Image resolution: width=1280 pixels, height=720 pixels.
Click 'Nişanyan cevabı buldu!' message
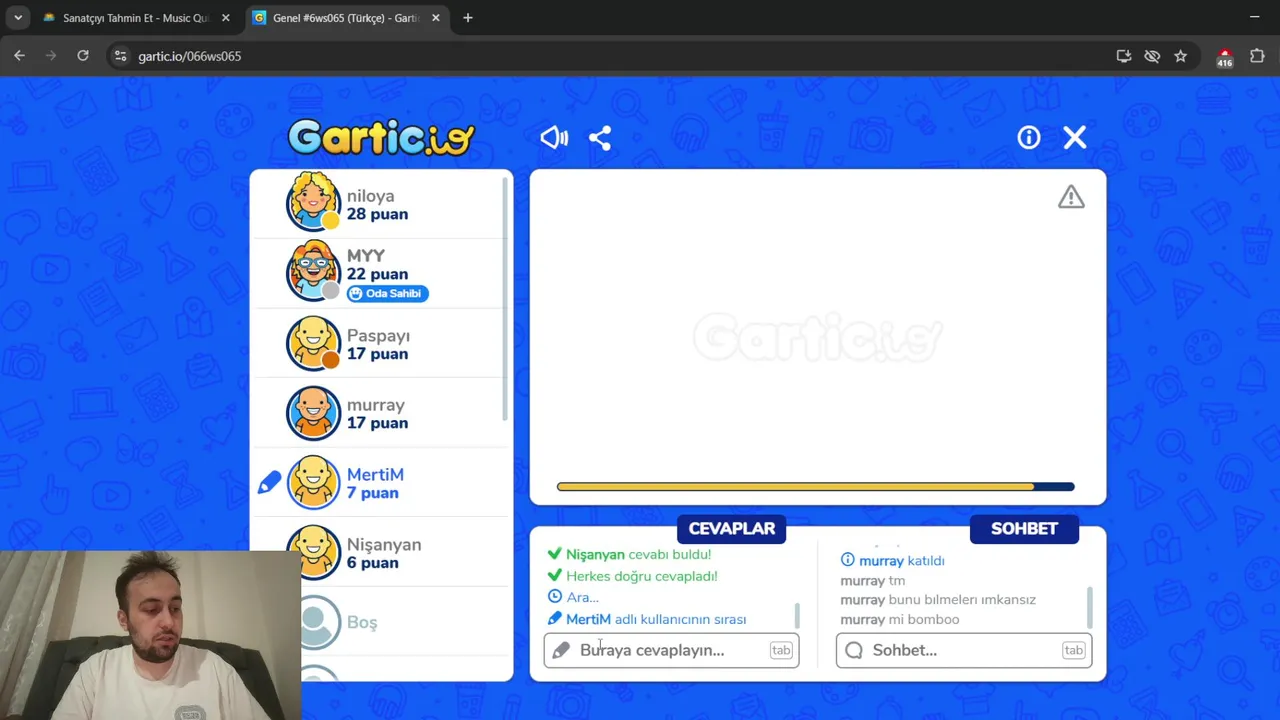coord(638,554)
